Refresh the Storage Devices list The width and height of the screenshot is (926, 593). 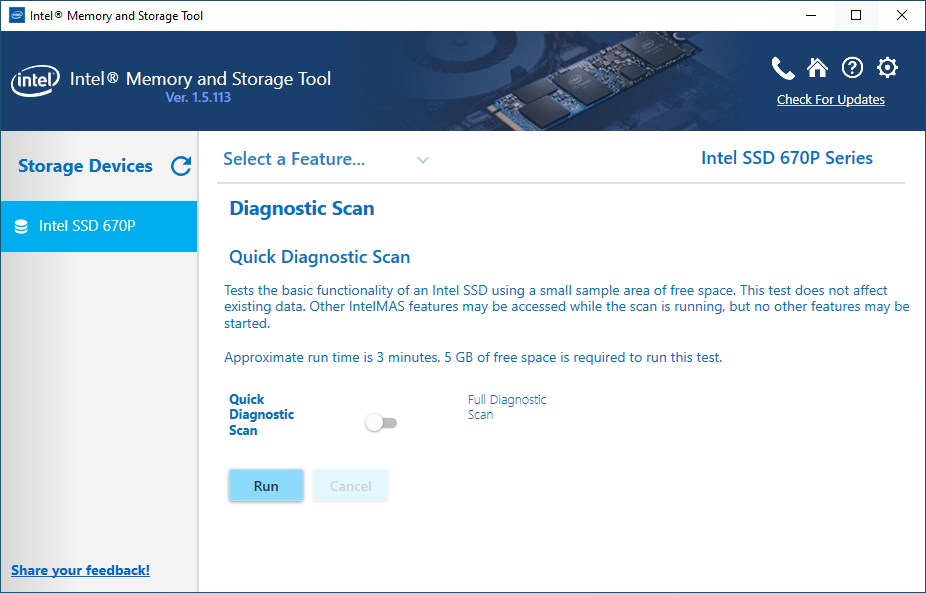coord(181,166)
